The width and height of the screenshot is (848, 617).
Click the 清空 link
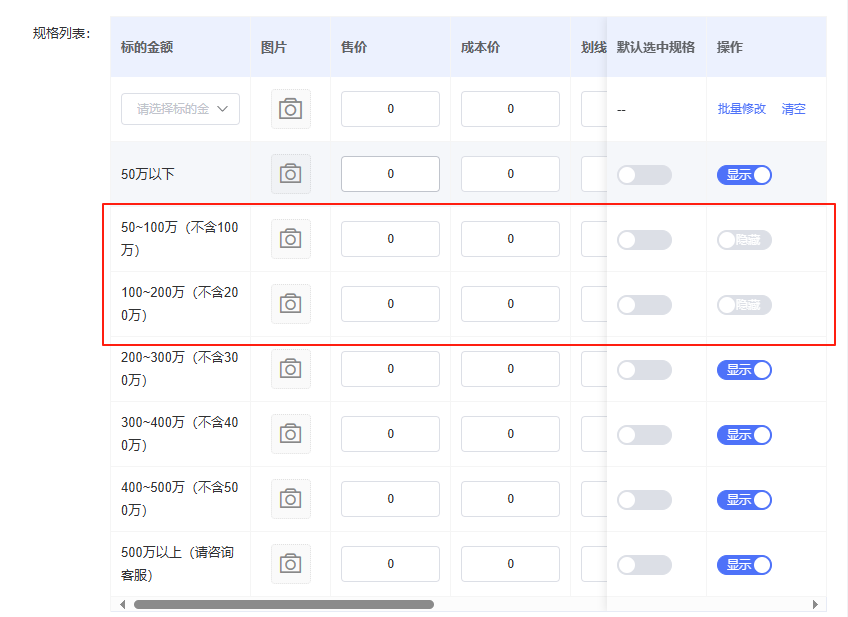(793, 109)
